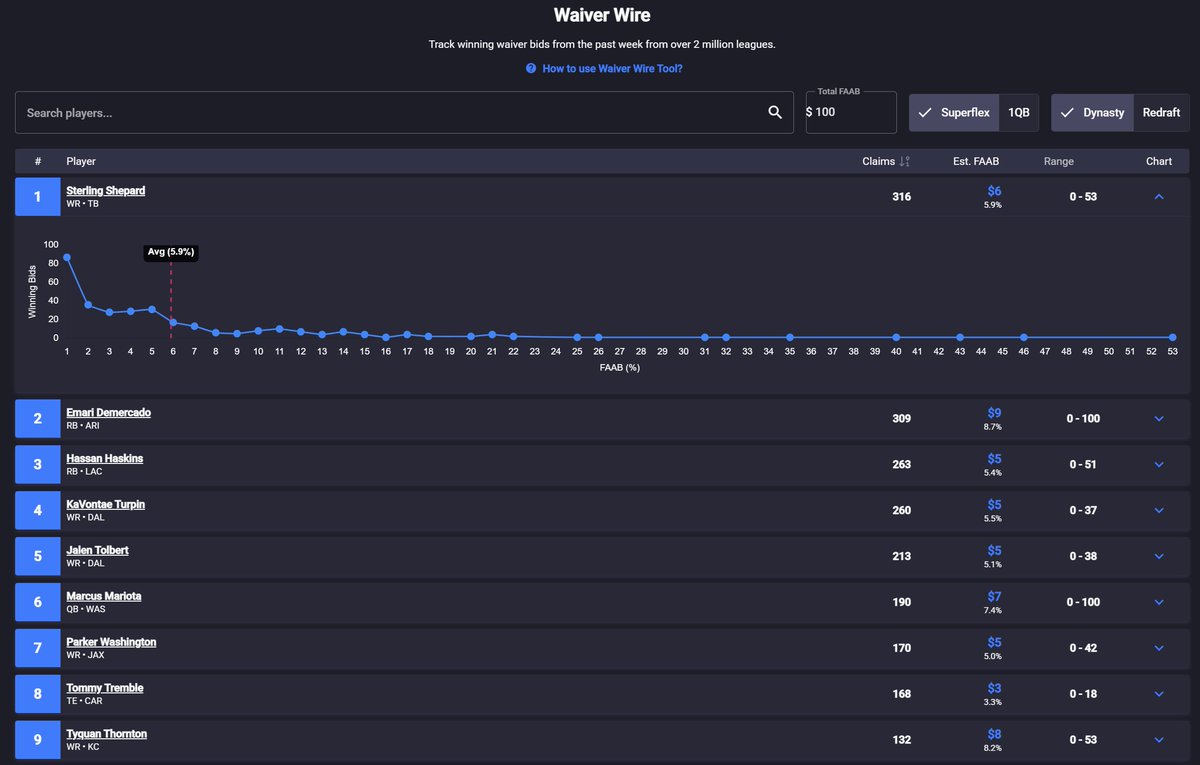The height and width of the screenshot is (765, 1200).
Task: Open Emari Demercado player page
Action: coord(109,412)
